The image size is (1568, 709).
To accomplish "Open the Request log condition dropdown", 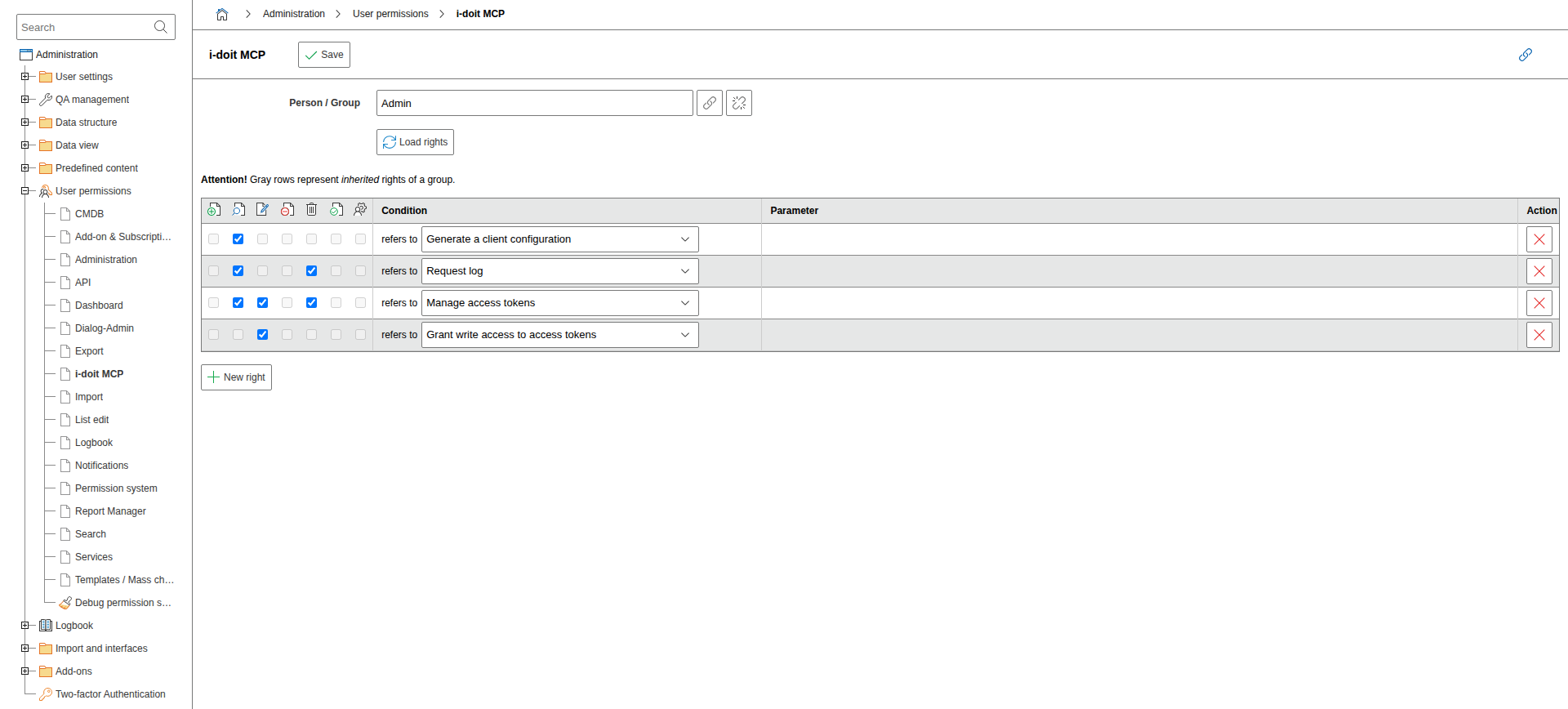I will click(560, 271).
